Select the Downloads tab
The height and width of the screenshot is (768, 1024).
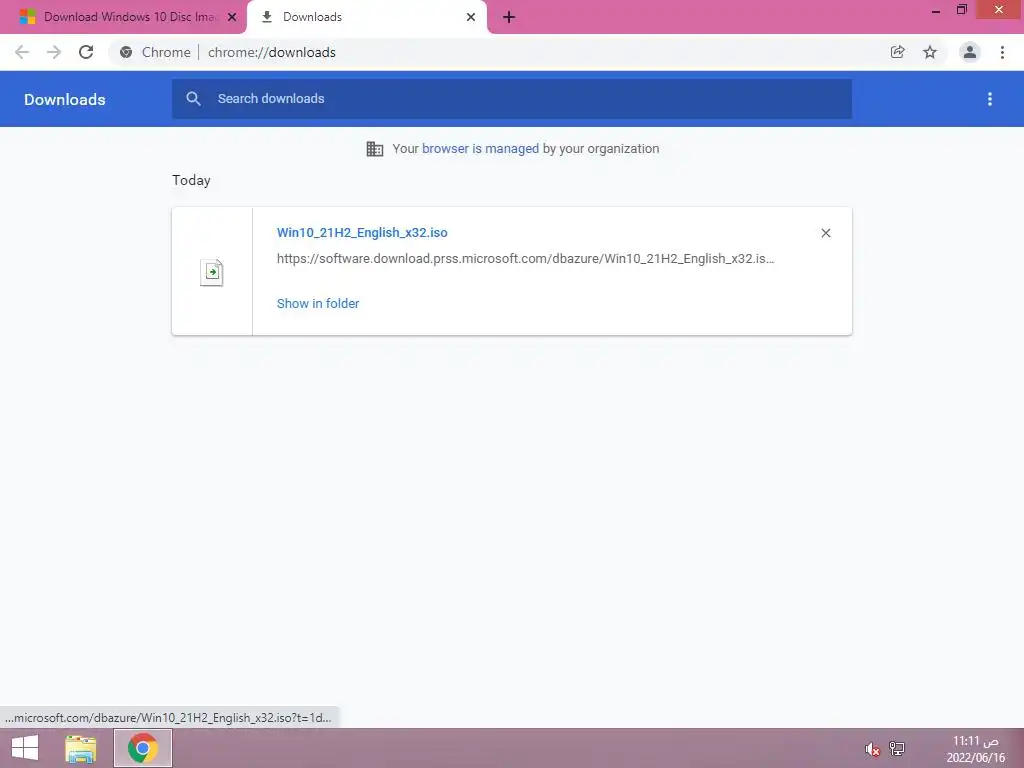point(366,17)
